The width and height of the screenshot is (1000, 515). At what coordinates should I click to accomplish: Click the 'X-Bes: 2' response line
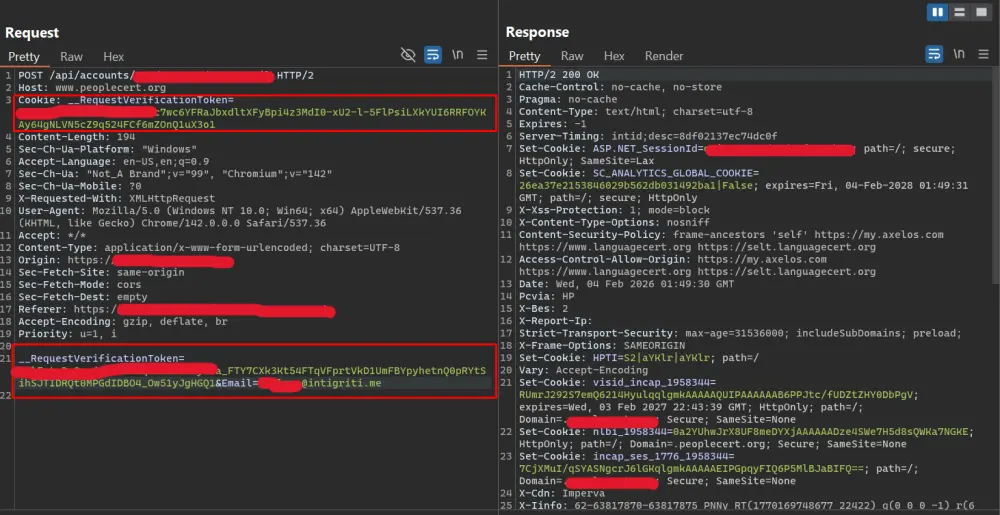(543, 308)
